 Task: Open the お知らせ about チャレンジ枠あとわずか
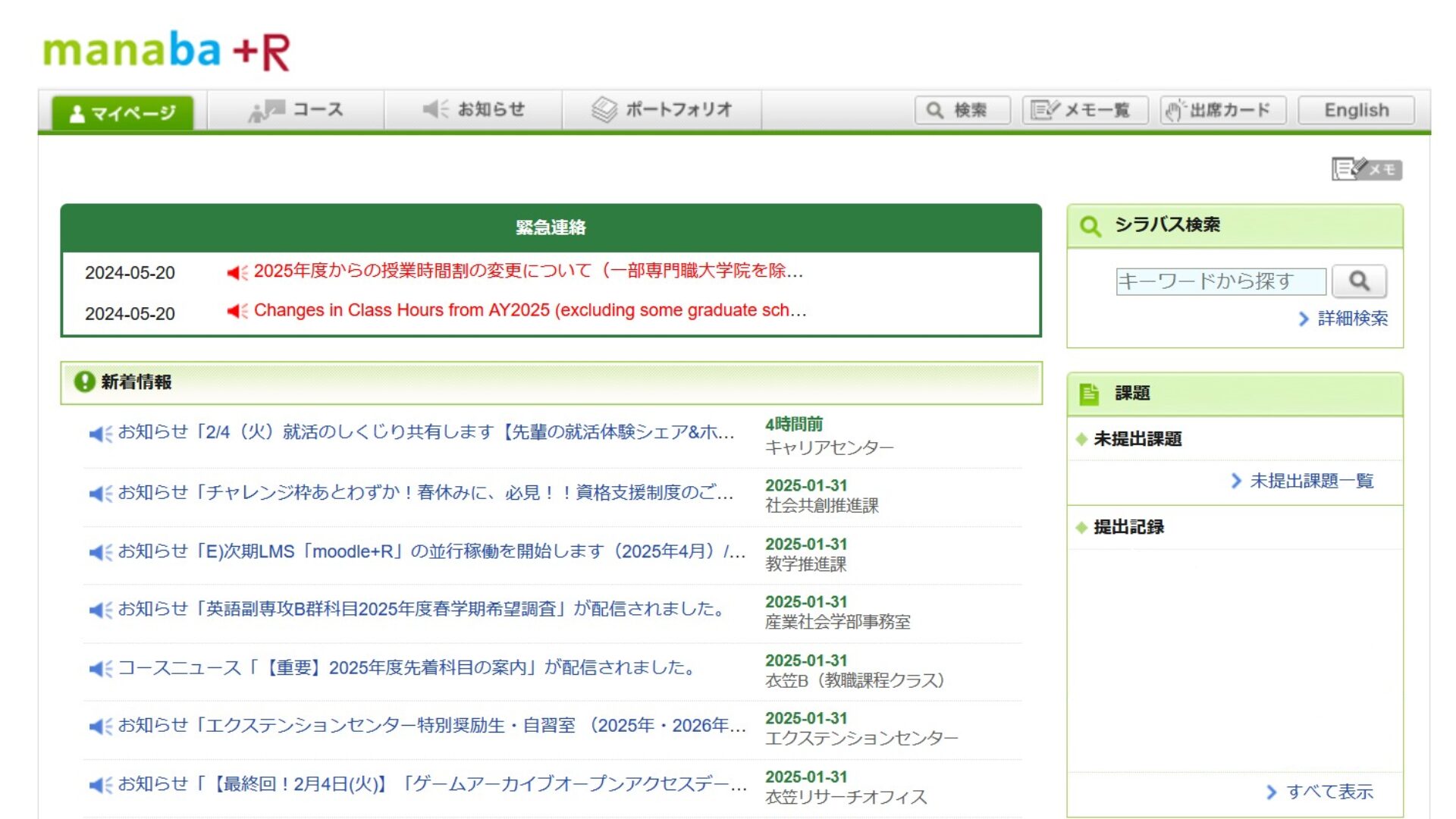click(x=425, y=493)
